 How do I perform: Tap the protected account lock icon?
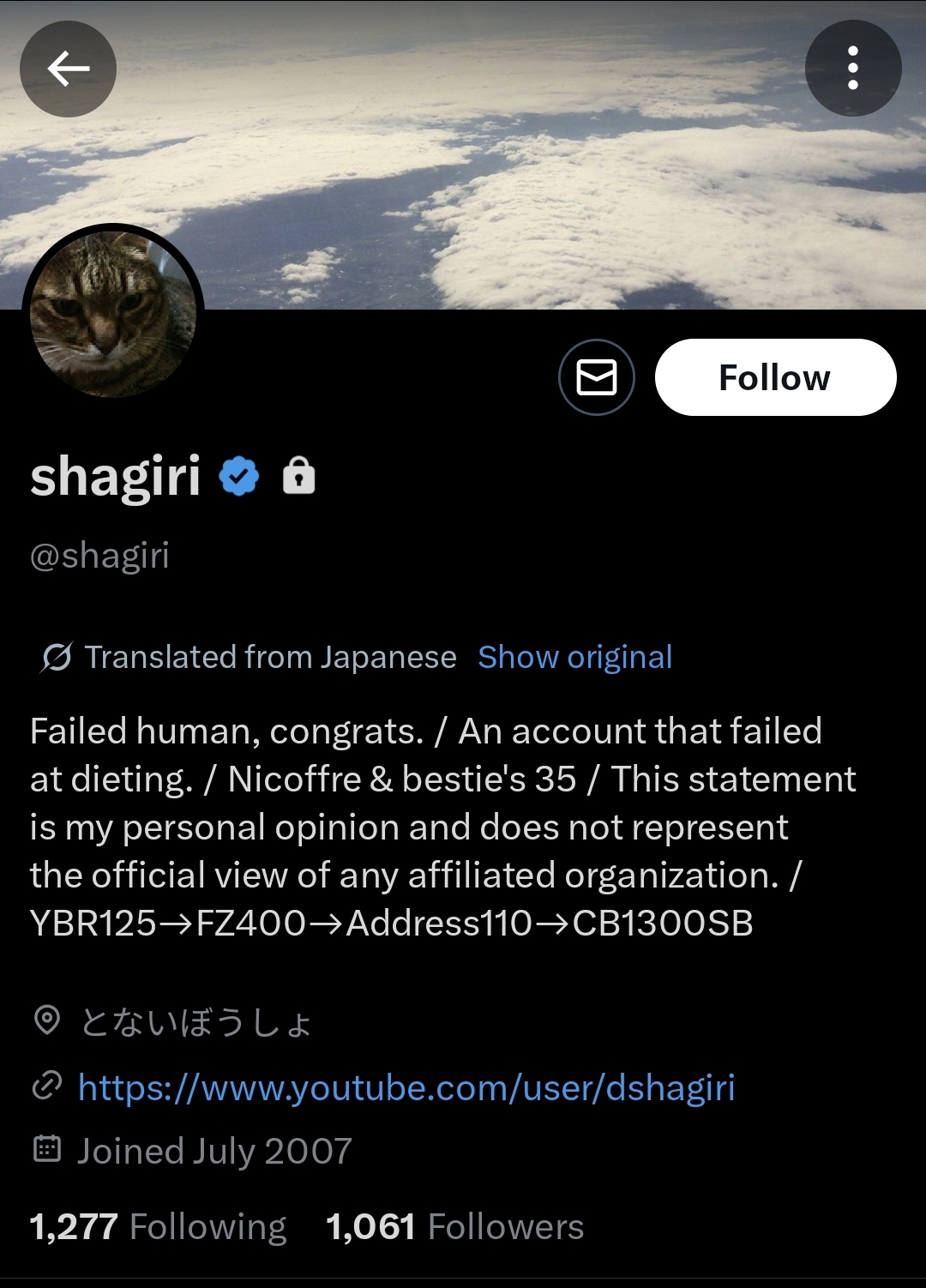[299, 475]
